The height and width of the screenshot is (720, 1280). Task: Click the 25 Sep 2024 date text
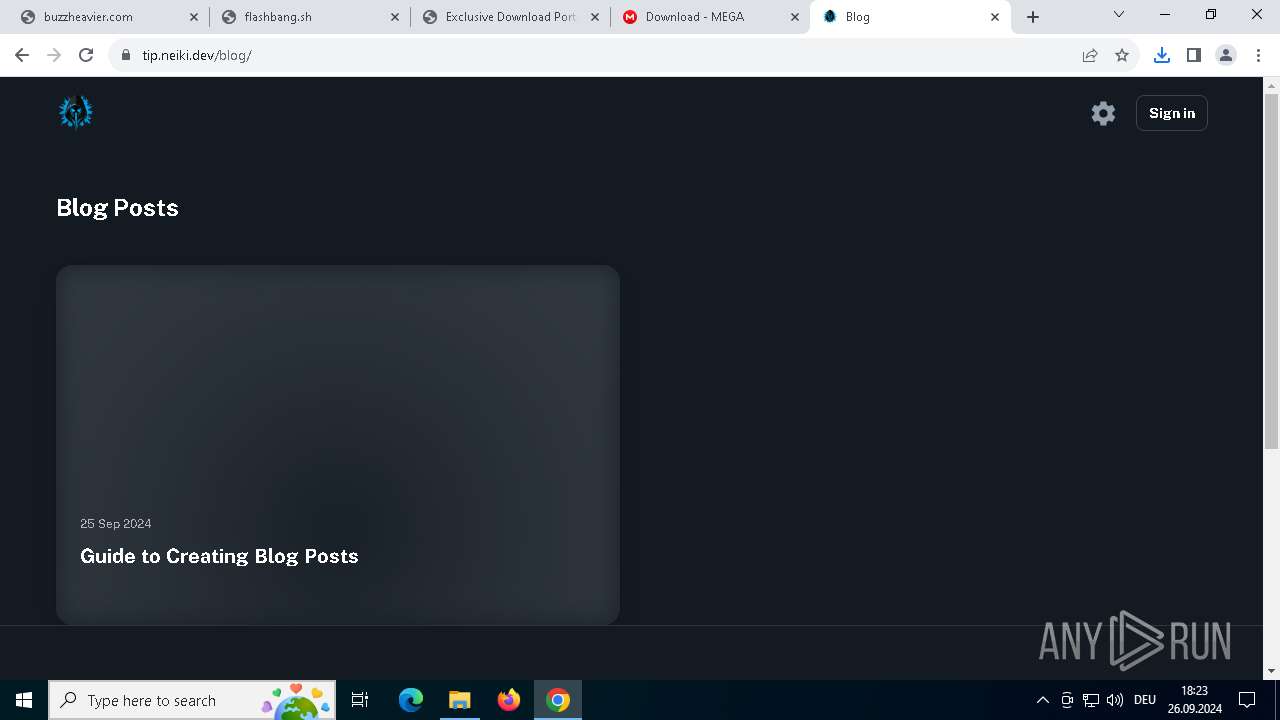click(116, 524)
